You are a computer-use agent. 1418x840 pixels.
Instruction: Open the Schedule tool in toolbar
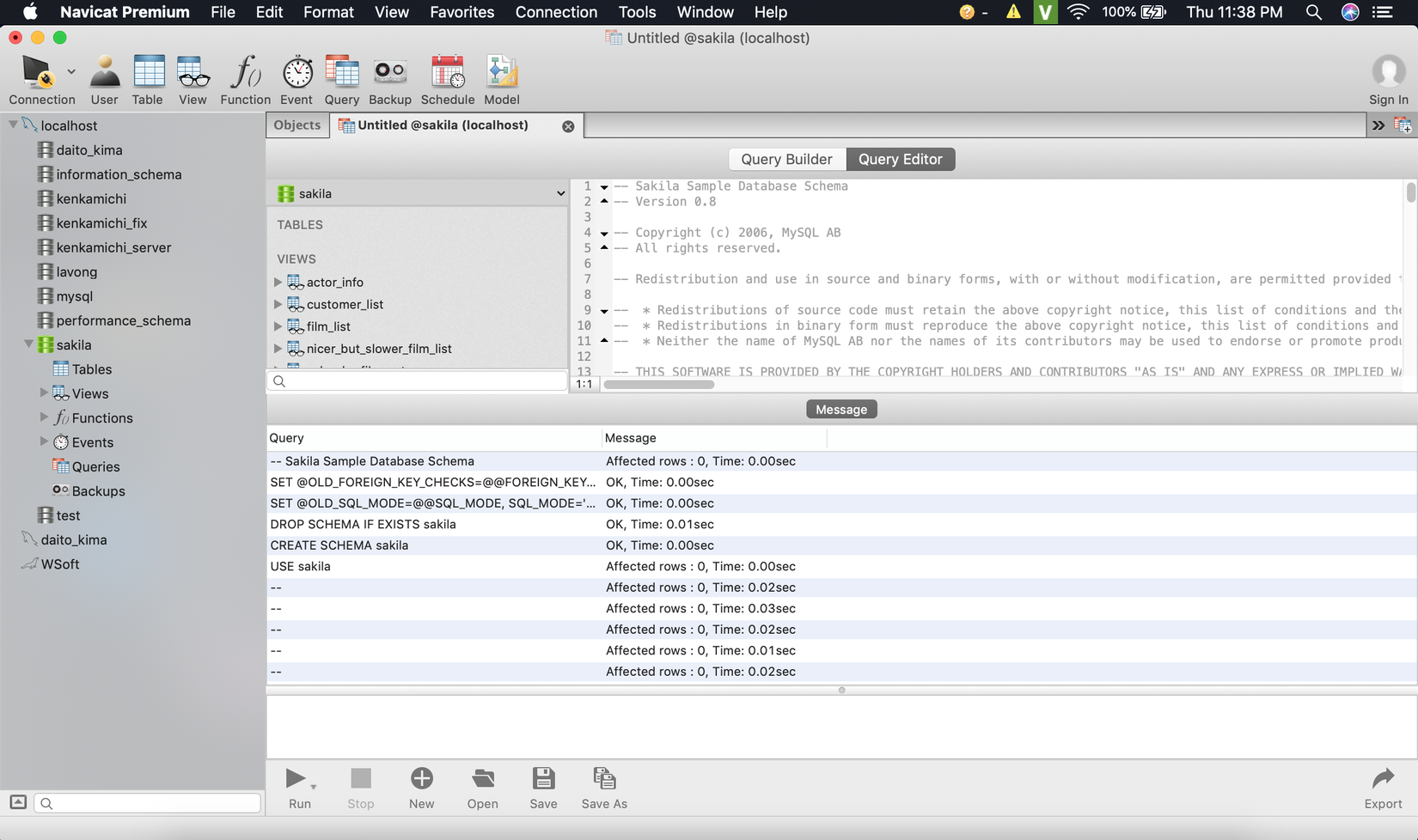(447, 81)
